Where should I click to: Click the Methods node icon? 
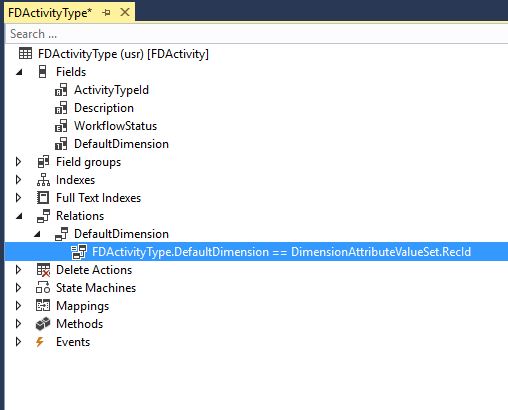[43, 324]
